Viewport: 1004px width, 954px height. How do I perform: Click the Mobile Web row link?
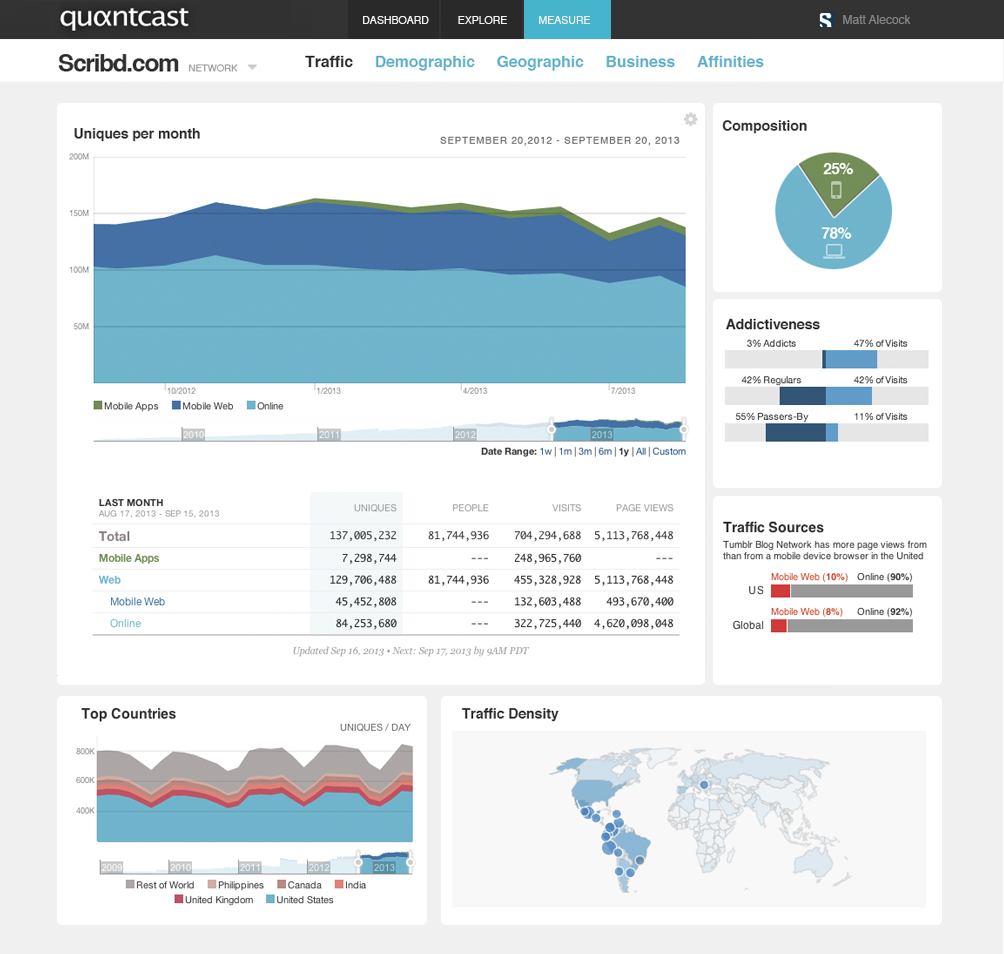[x=138, y=602]
